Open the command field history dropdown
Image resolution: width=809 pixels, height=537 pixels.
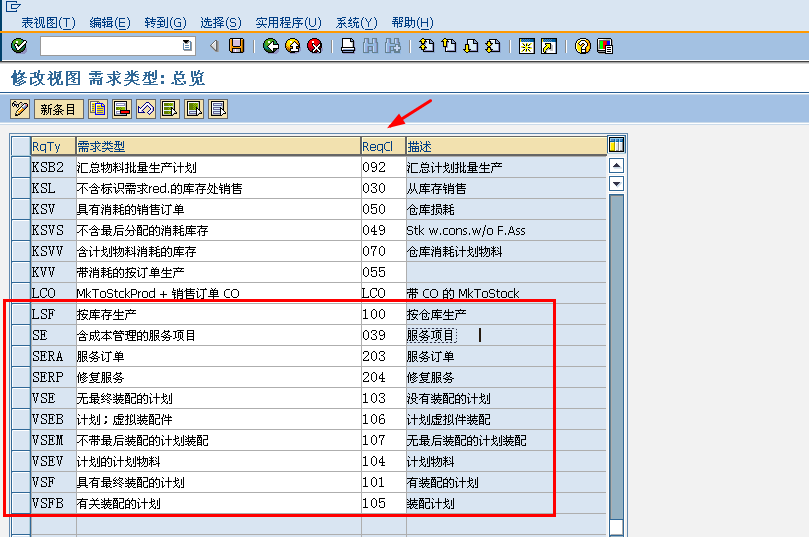(x=187, y=46)
